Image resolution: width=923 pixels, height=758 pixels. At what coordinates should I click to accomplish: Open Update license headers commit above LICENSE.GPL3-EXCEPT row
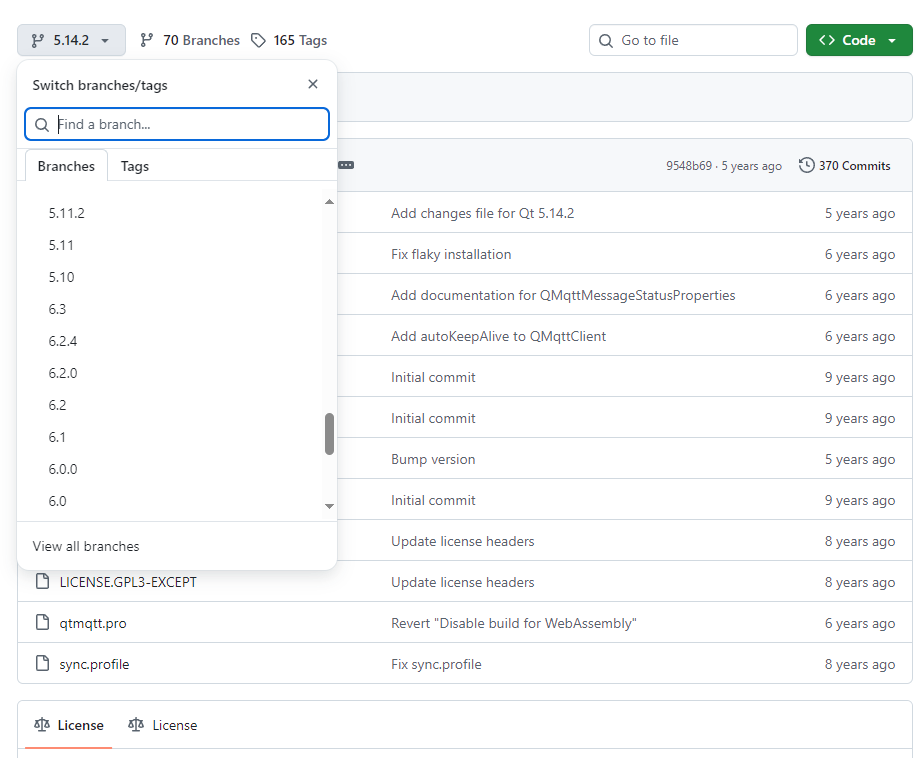463,541
